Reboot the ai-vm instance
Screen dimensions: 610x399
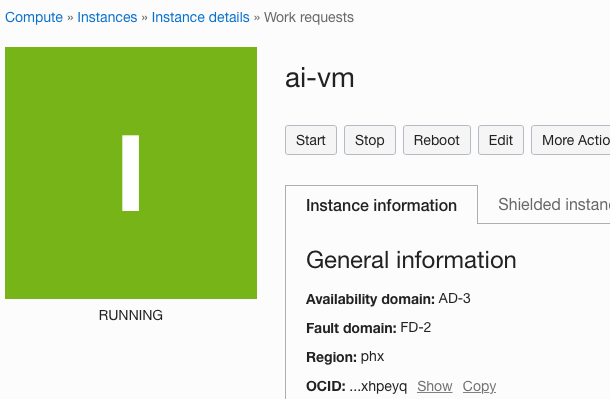[x=436, y=140]
